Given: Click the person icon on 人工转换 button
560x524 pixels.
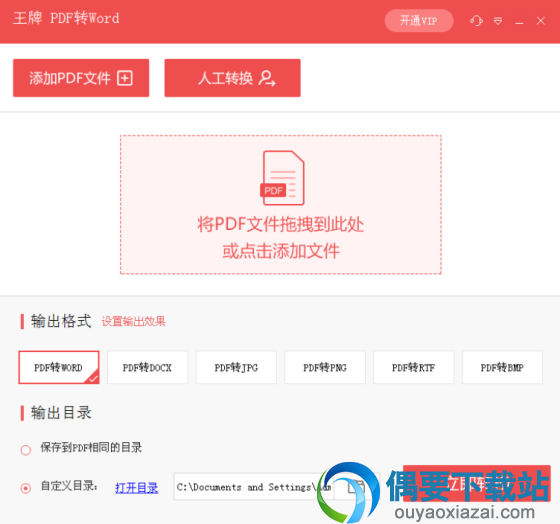Looking at the screenshot, I should (x=267, y=78).
